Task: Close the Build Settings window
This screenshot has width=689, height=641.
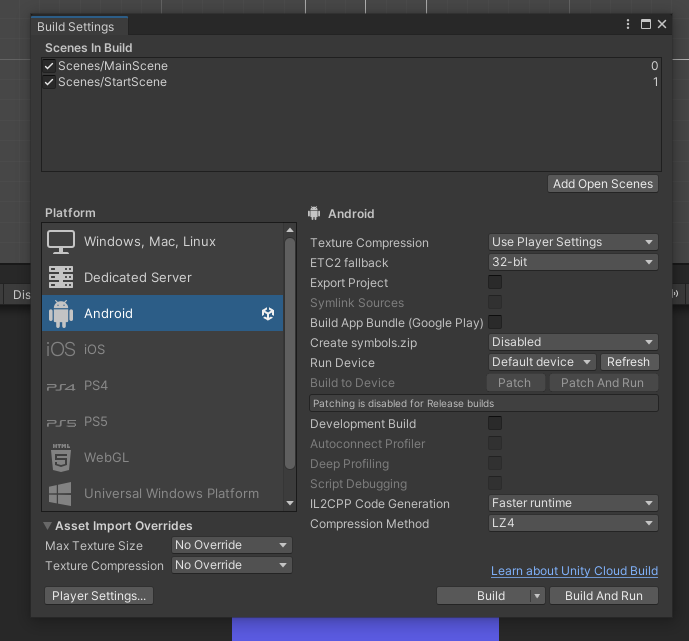Action: [x=662, y=24]
